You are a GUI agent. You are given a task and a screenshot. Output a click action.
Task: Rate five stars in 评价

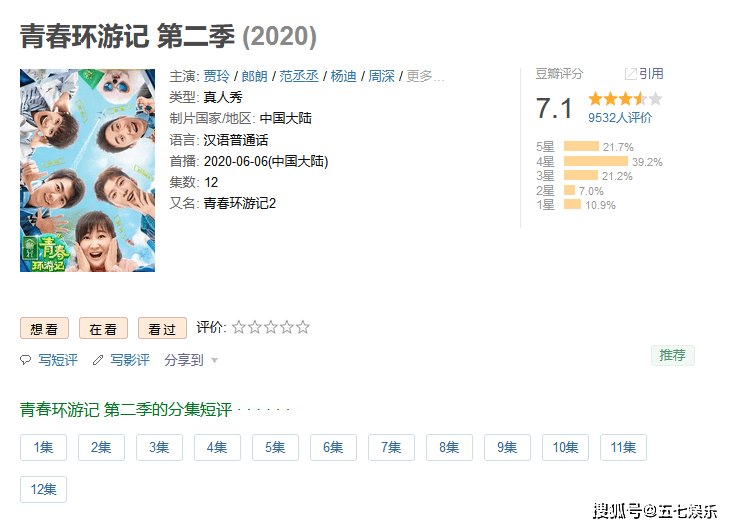303,327
